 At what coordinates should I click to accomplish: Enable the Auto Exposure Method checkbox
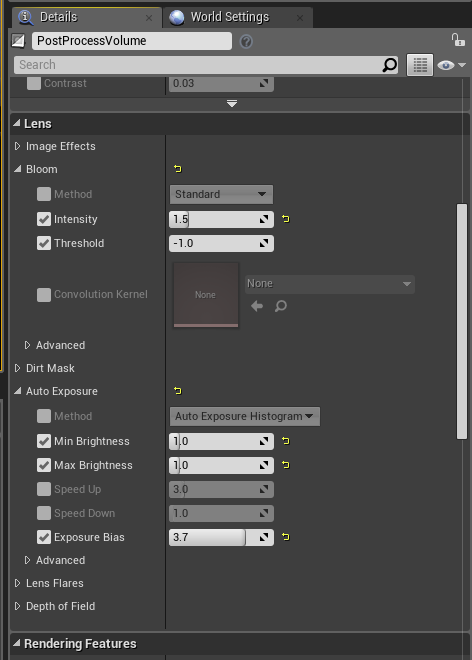point(44,416)
